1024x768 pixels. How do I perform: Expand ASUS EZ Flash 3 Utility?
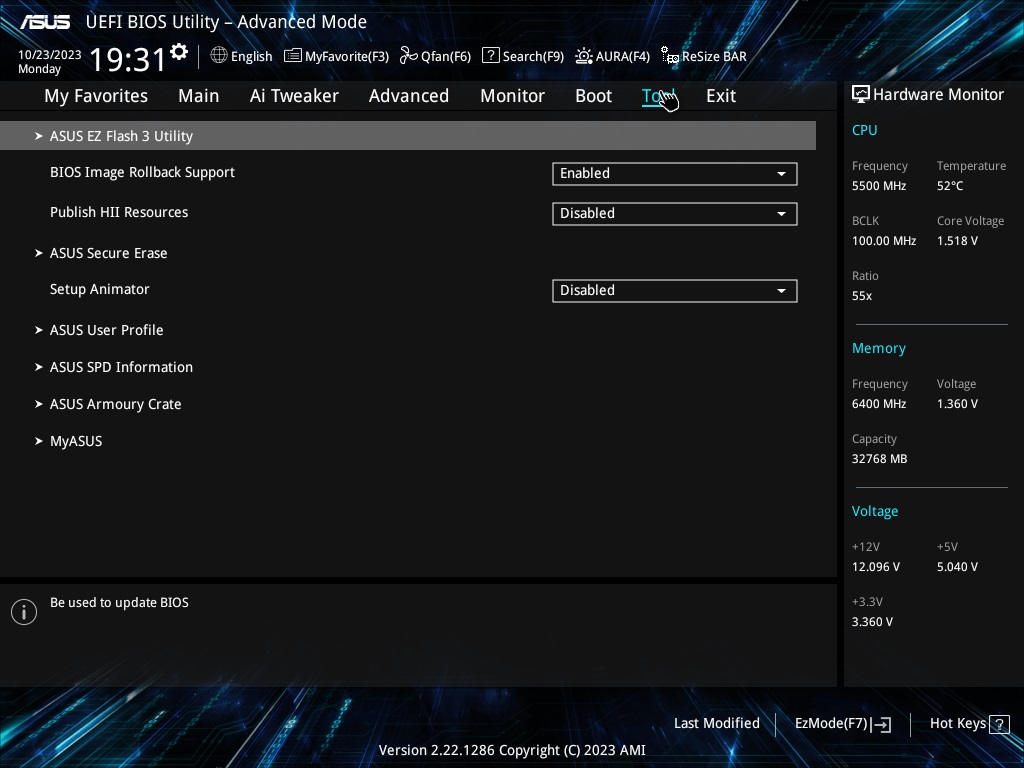coord(408,136)
